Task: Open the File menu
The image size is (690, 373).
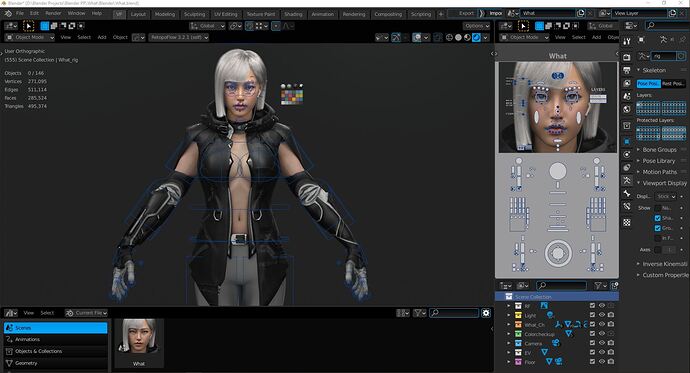Action: click(20, 13)
